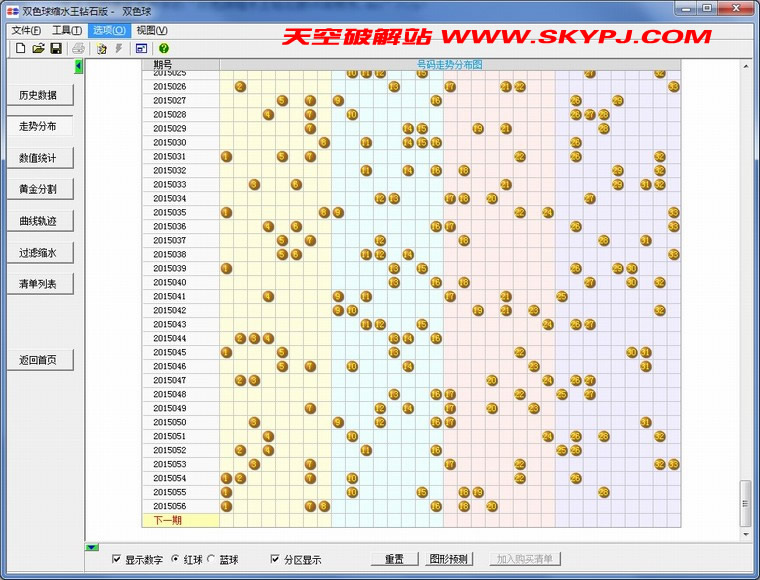Image resolution: width=760 pixels, height=580 pixels.
Task: Click the Open folder toolbar icon
Action: pos(38,48)
